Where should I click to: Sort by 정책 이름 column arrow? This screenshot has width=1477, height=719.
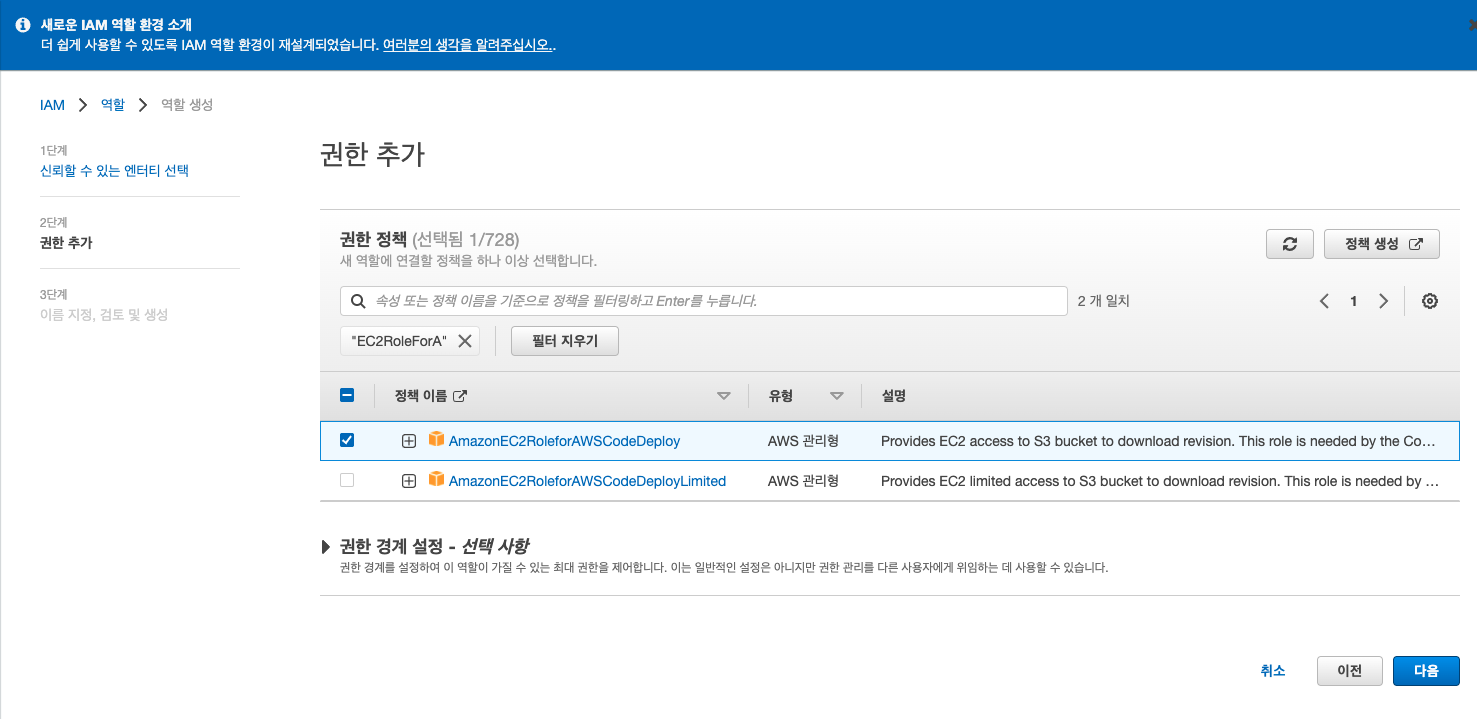point(724,397)
